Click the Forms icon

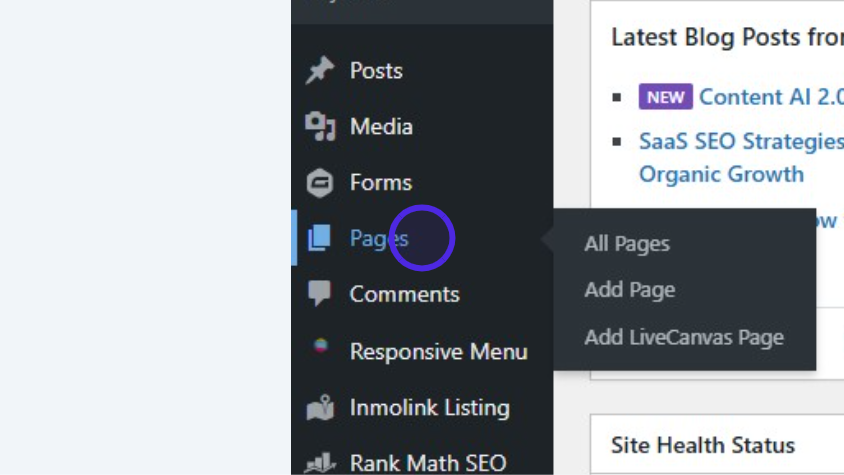coord(320,183)
